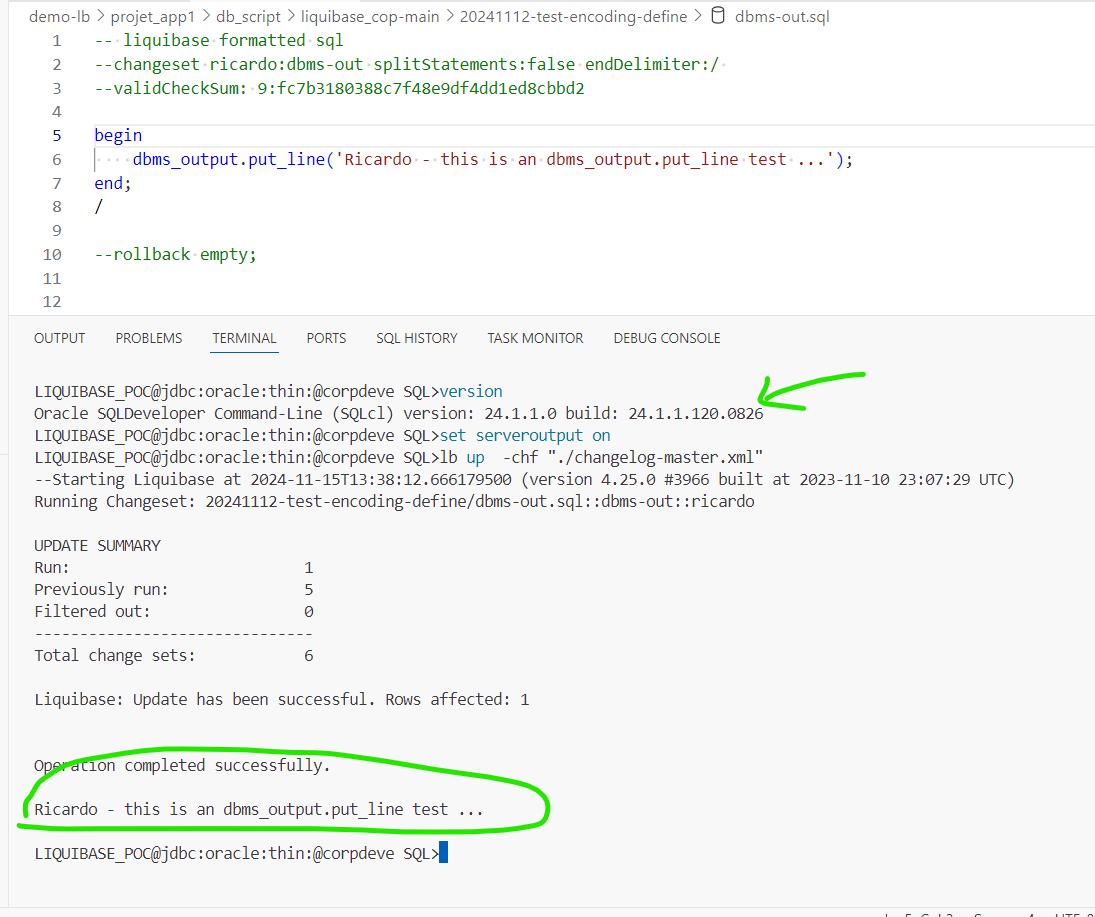Screen dimensions: 1095x917
Task: Click line number 5 in the gutter
Action: [x=57, y=135]
